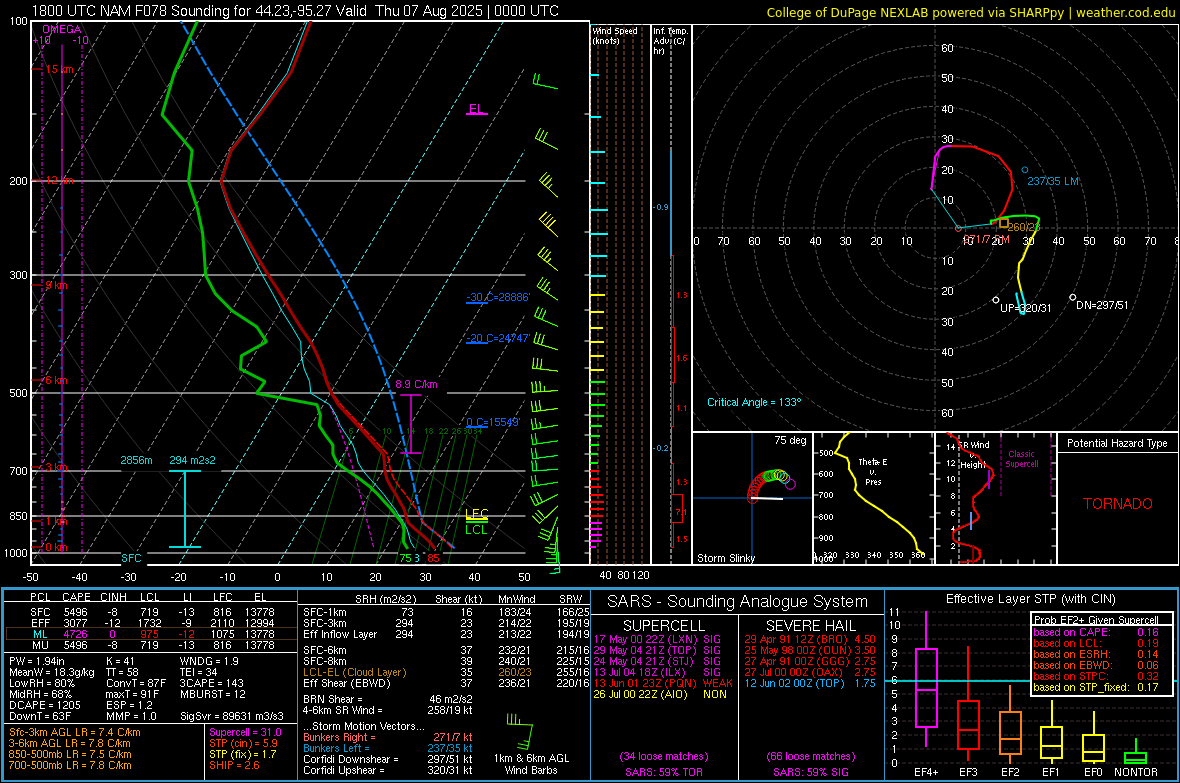Click the 'Storm Slinky' panel label

click(x=725, y=558)
